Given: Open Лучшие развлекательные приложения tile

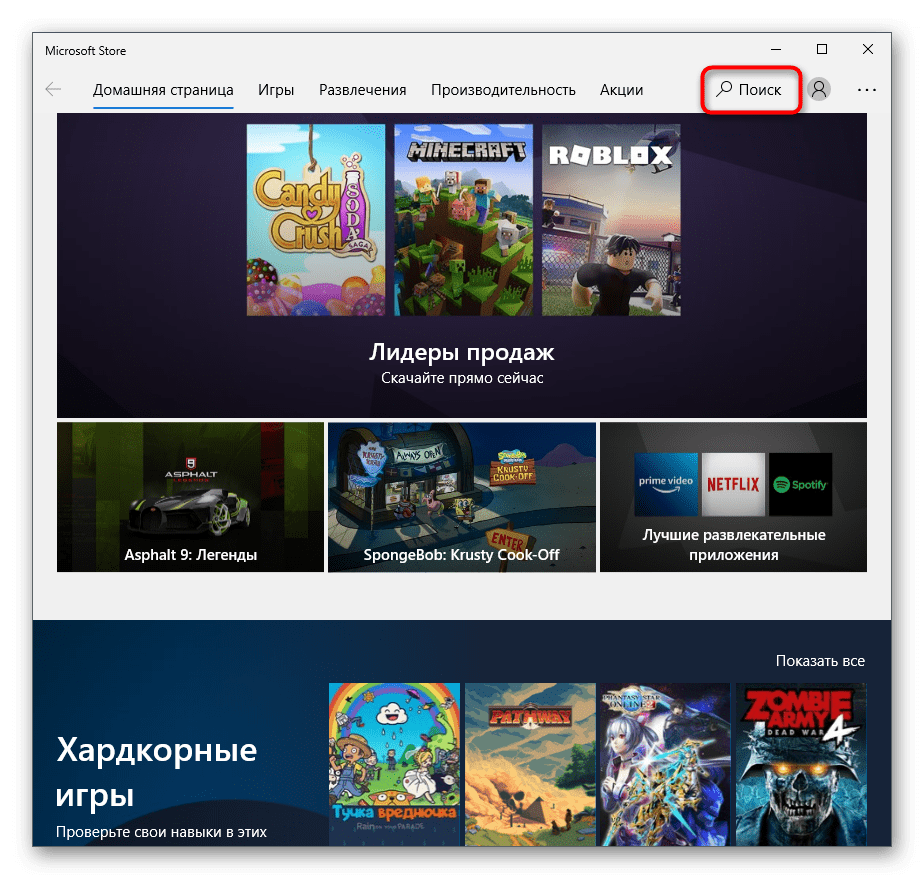Looking at the screenshot, I should 733,497.
